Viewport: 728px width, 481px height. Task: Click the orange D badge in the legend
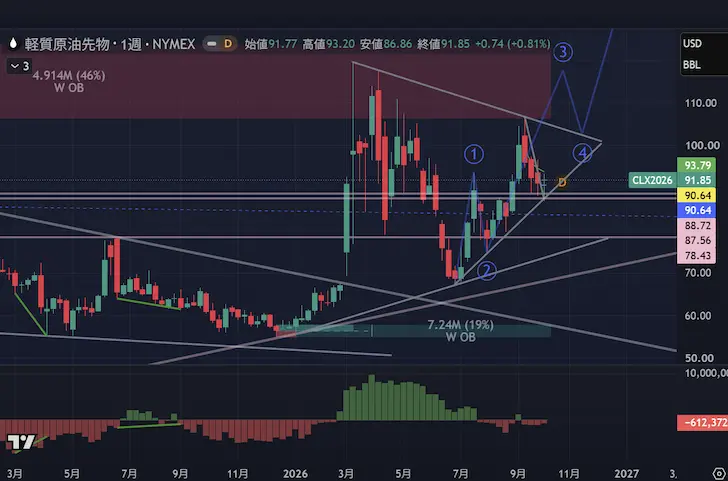[x=228, y=44]
